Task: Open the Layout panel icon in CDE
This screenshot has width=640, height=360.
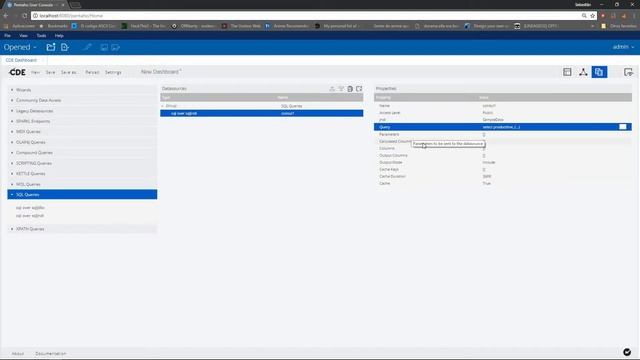Action: pyautogui.click(x=567, y=72)
